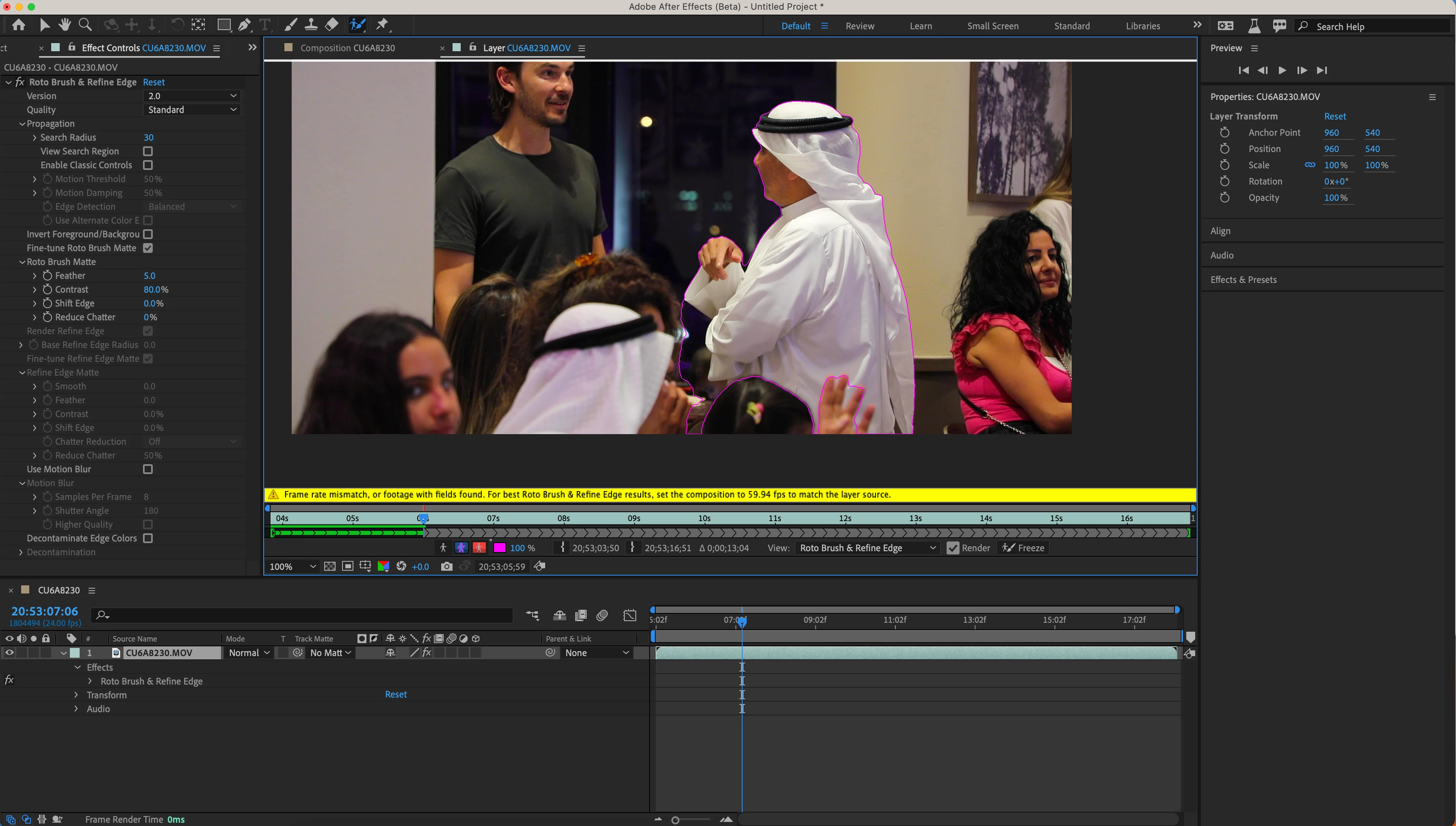Enable the Use Motion Blur checkbox
Viewport: 1456px width, 826px height.
[148, 469]
